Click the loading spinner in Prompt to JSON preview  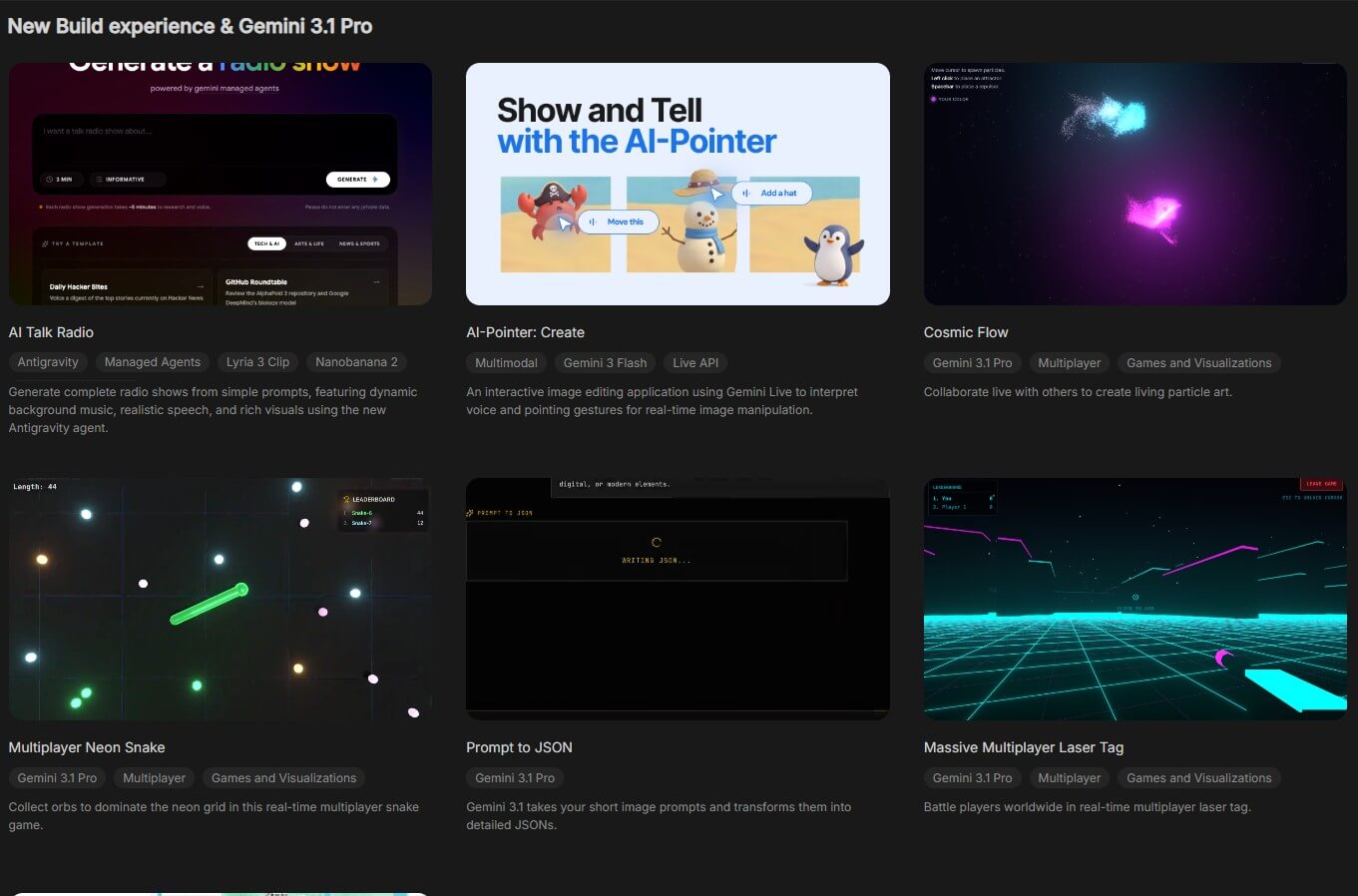657,543
